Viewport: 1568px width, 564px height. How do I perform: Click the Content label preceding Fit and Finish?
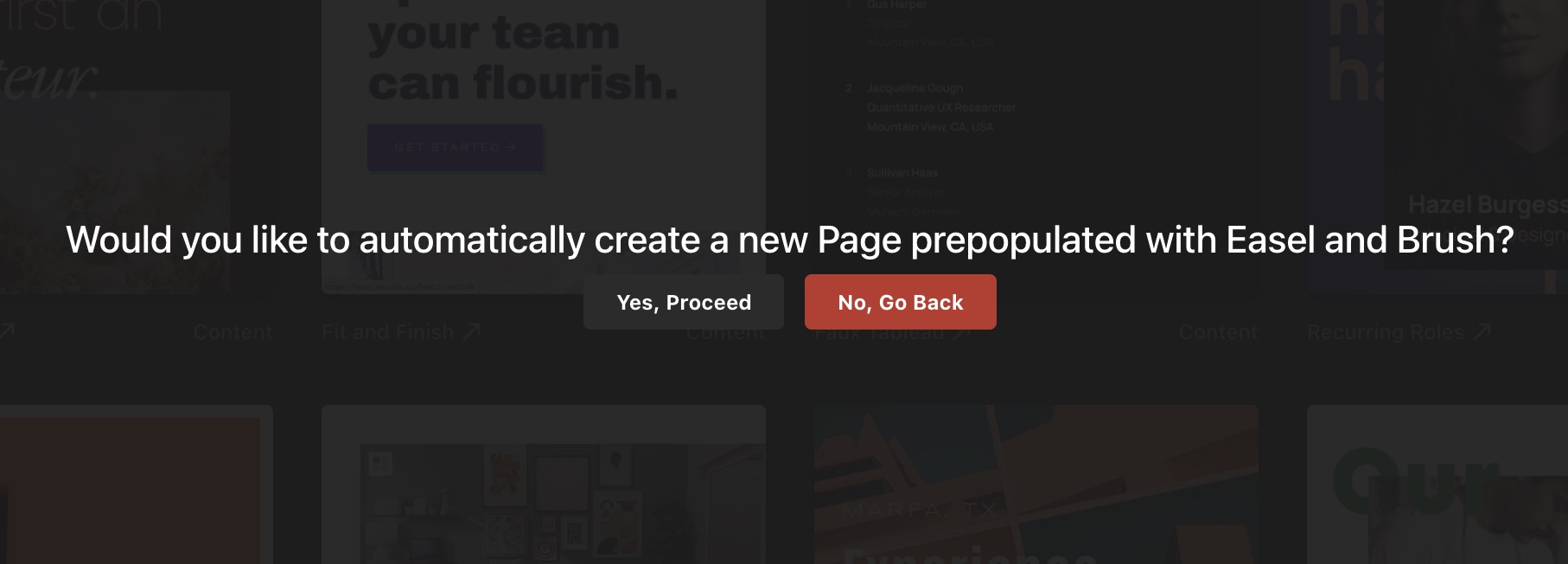pos(233,332)
